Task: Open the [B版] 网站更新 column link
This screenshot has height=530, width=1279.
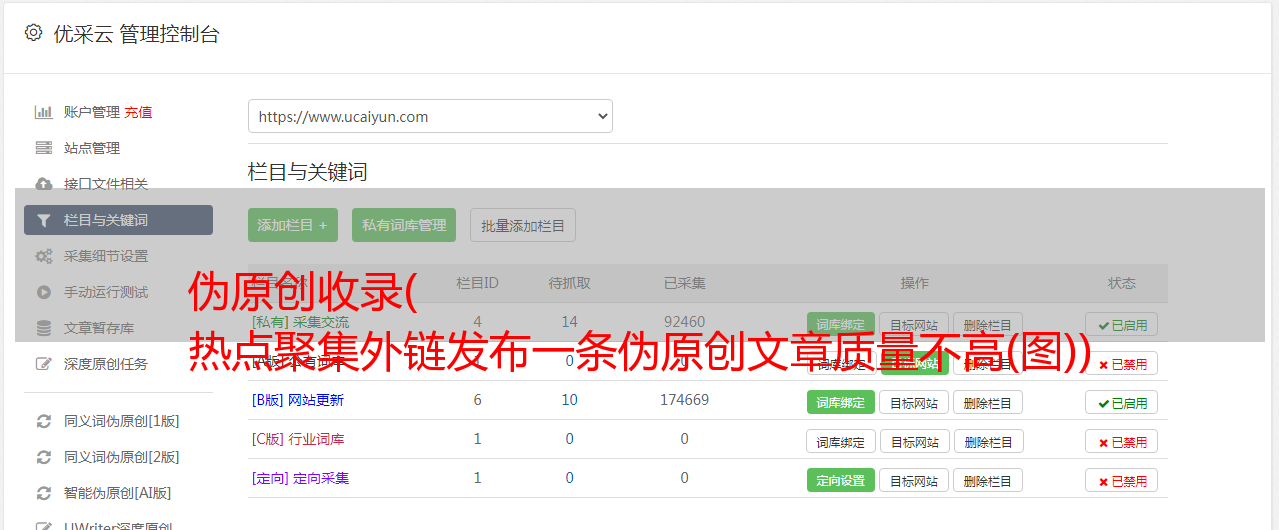Action: pos(297,400)
